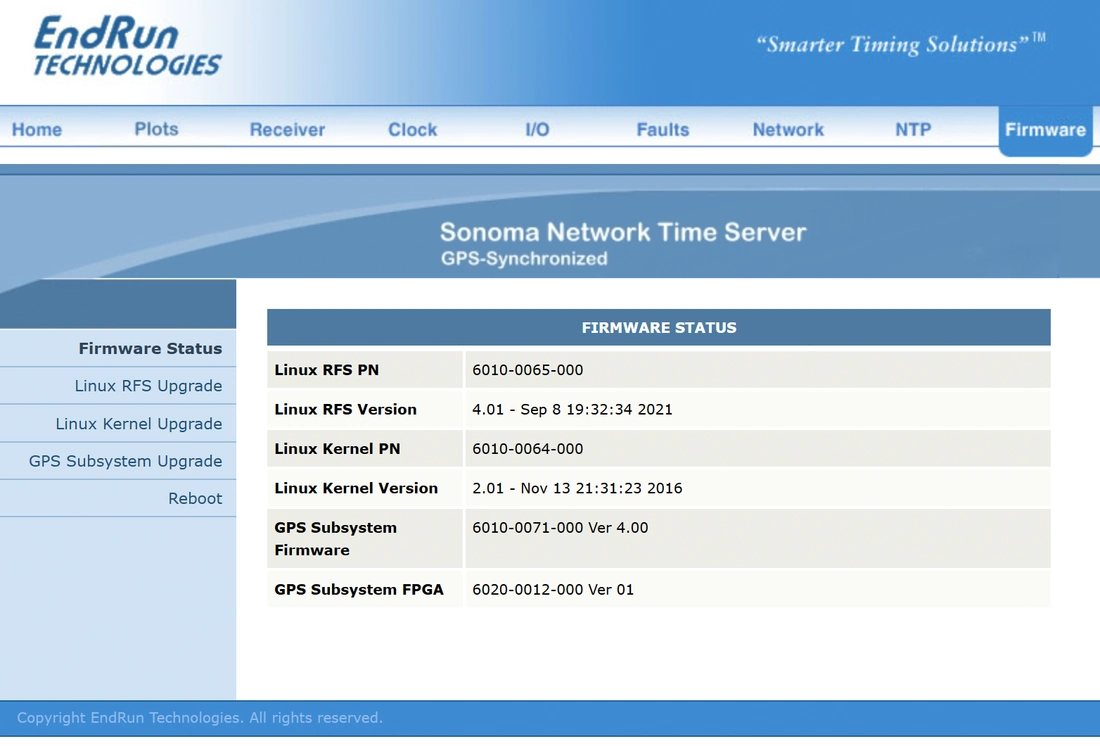Image resolution: width=1100 pixels, height=746 pixels.
Task: Select the value 2.01 - Nov 13 21:31:23 2016
Action: 577,488
